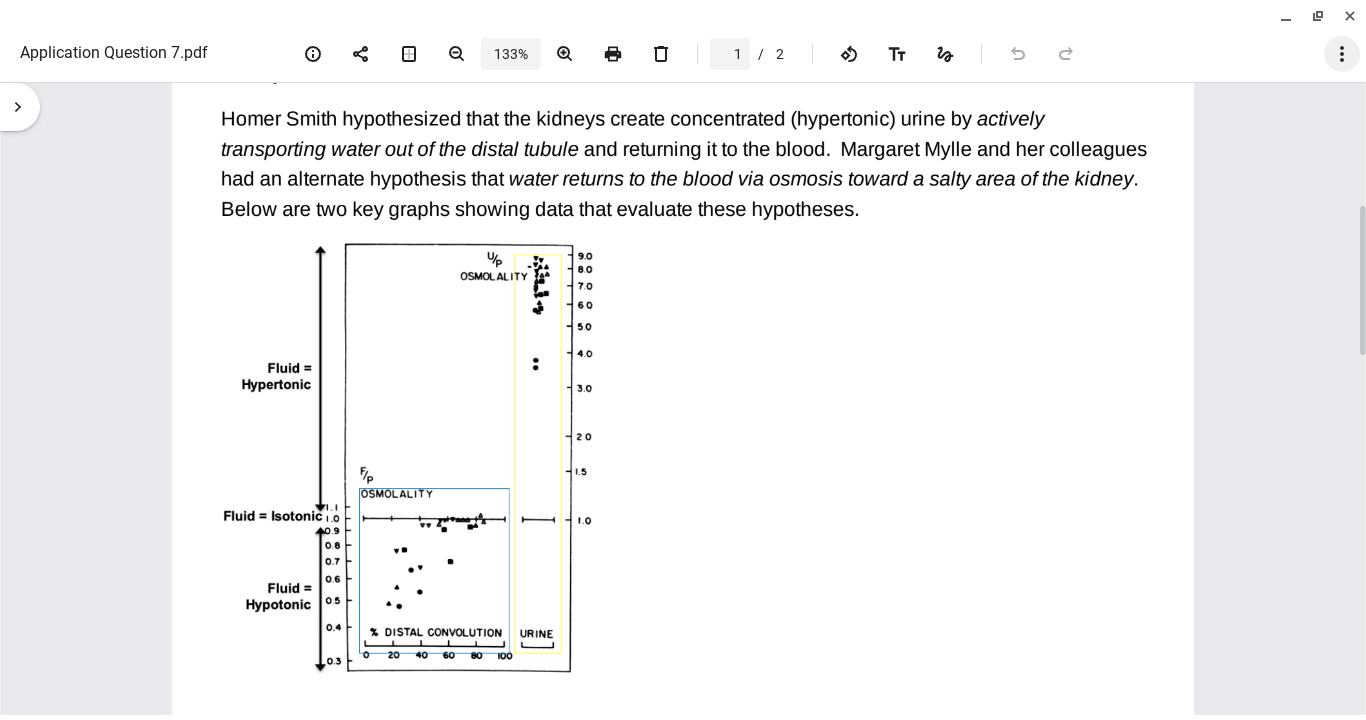Rotate the page with the rotate icon
Viewport: 1366px width, 720px height.
(x=849, y=53)
